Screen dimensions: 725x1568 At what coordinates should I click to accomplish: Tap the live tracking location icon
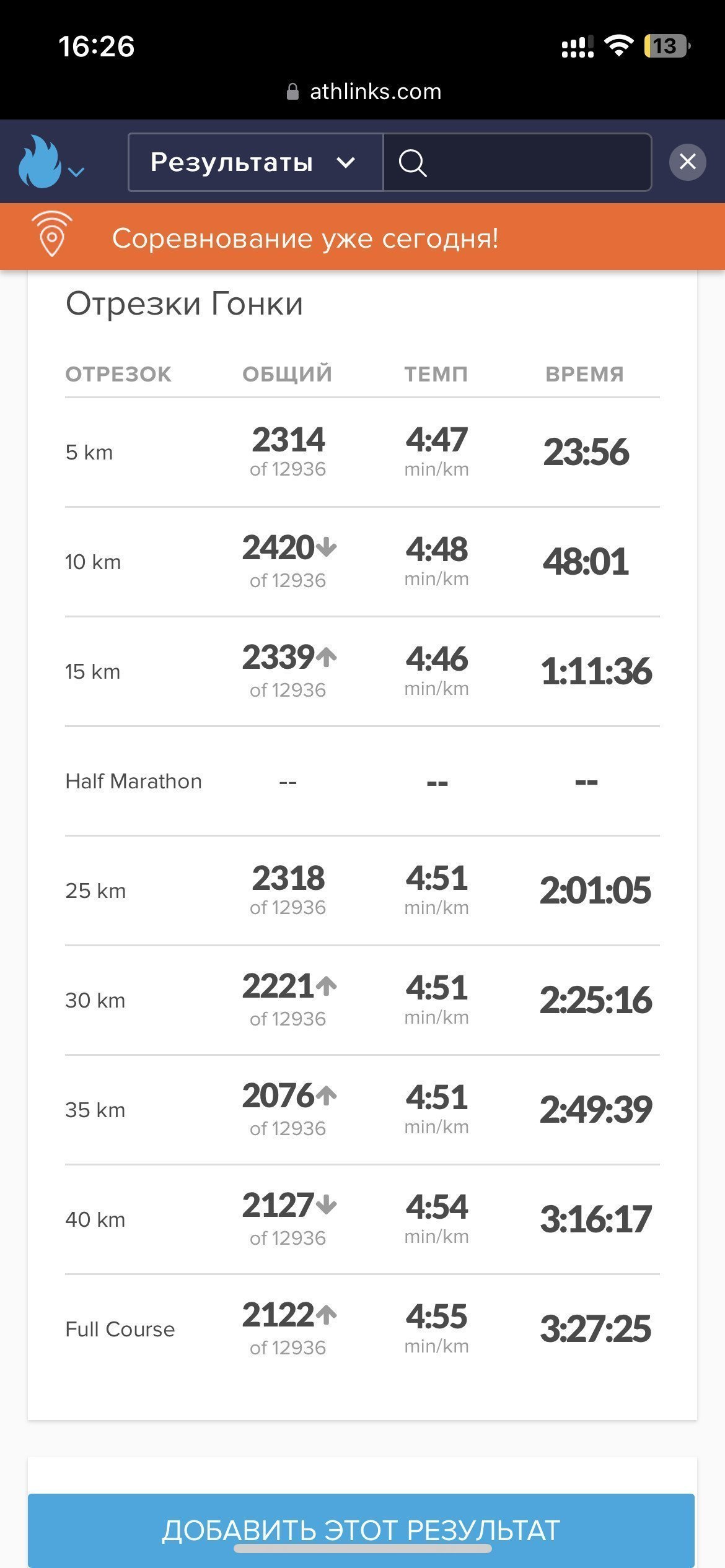(x=52, y=234)
